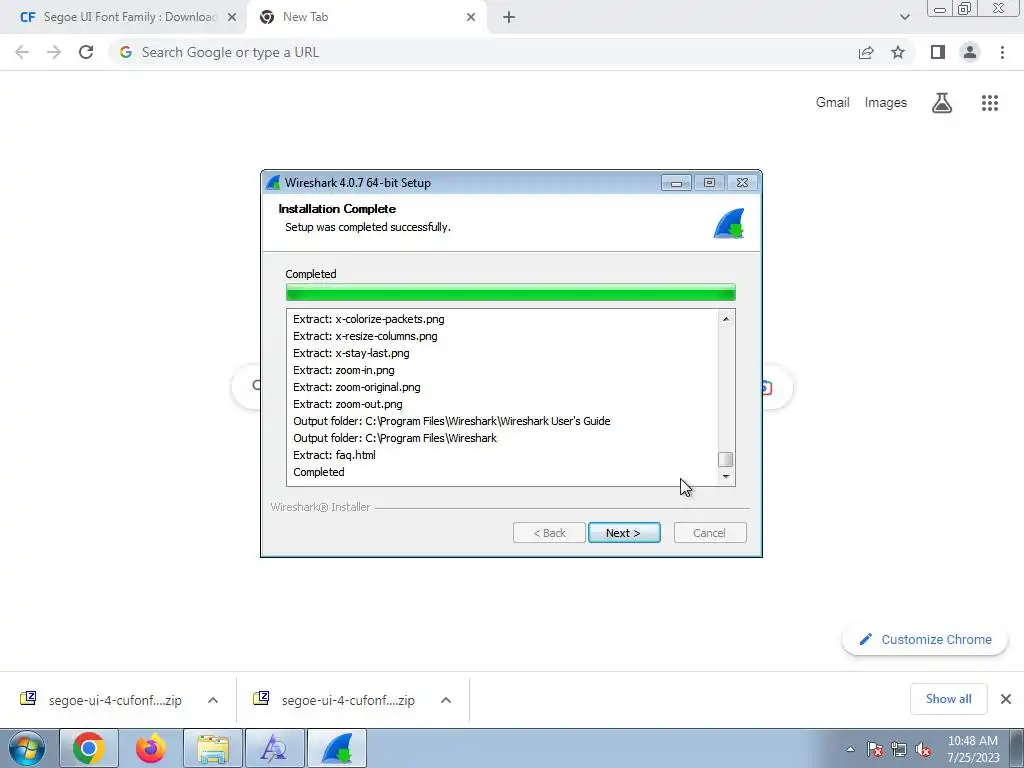
Task: Click the Chrome taskbar icon
Action: [89, 748]
